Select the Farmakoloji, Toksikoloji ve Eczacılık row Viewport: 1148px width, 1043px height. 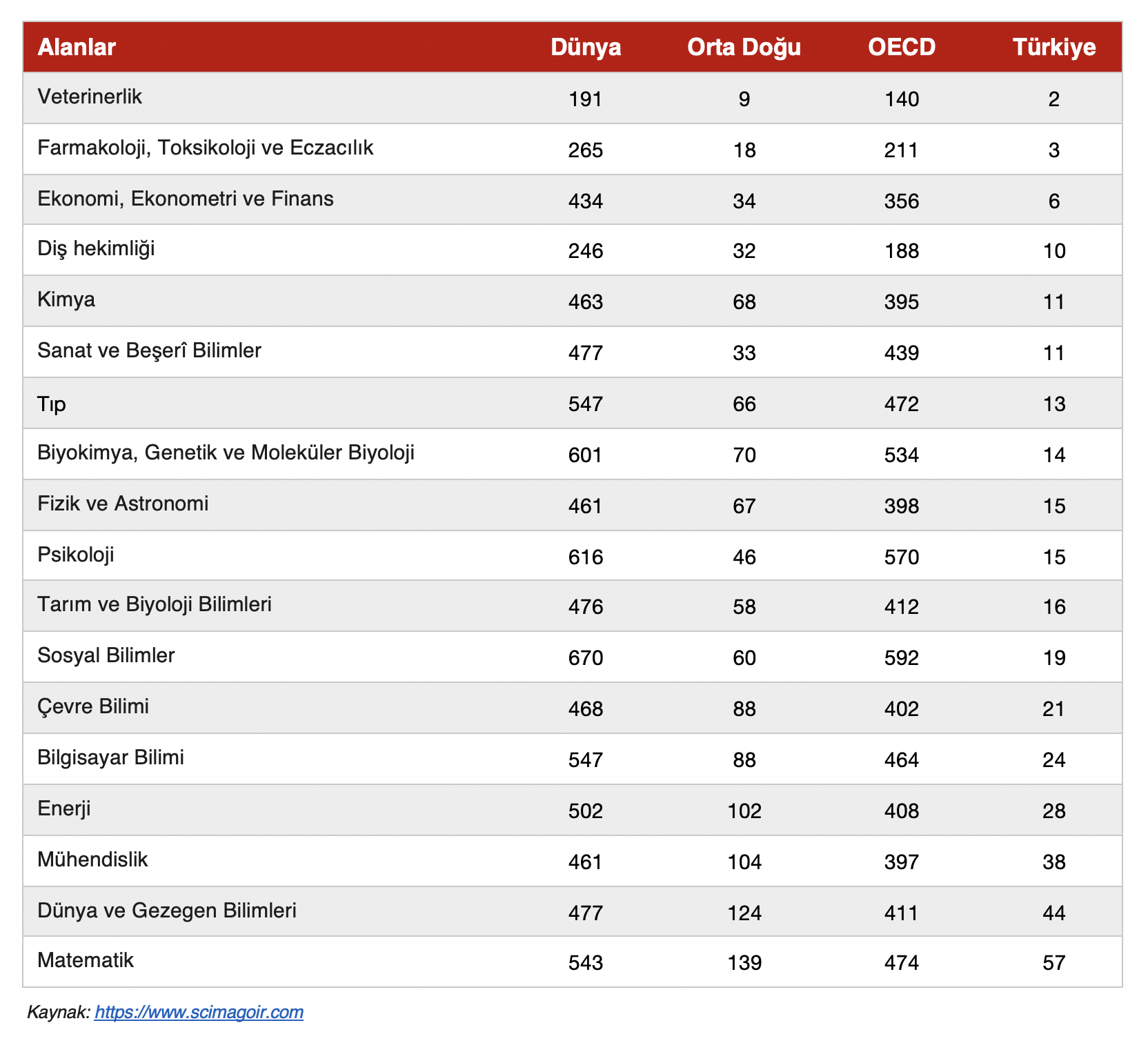pos(205,148)
